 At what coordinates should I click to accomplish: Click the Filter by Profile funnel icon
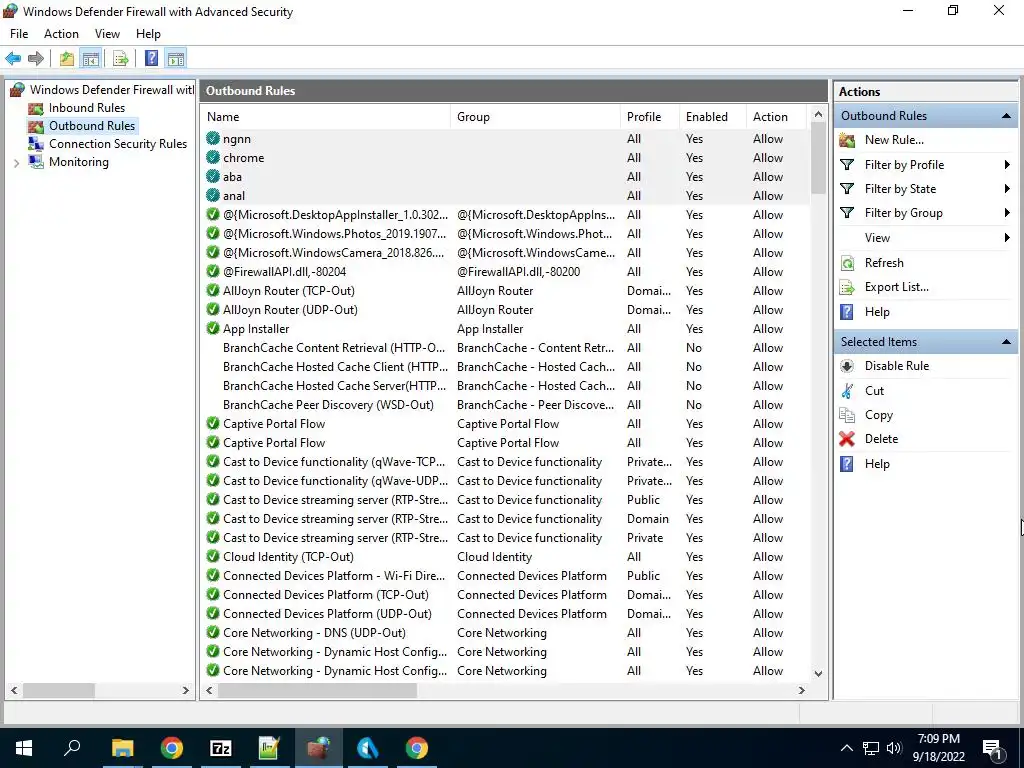tap(847, 165)
